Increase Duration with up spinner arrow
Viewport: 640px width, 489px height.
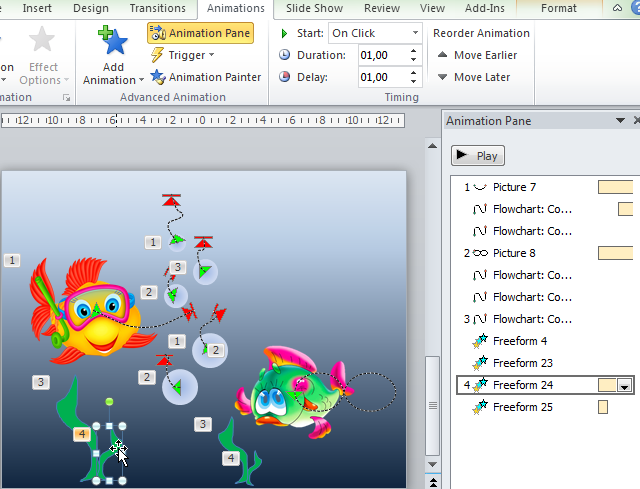pyautogui.click(x=415, y=50)
